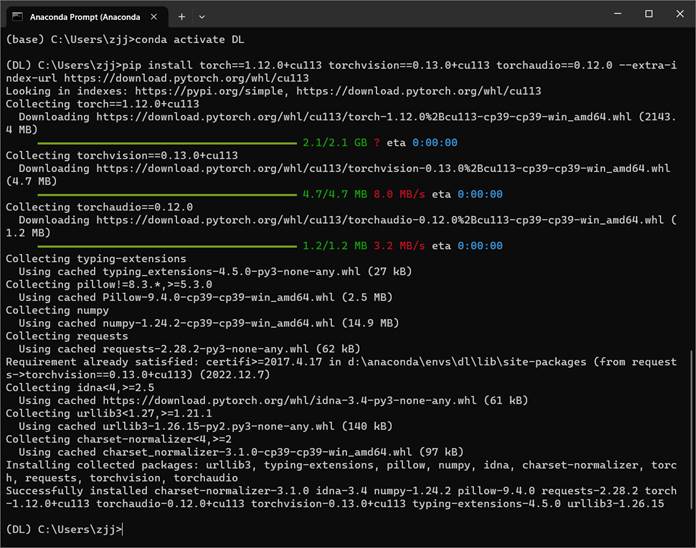696x548 pixels.
Task: Click 'Requirement already satisfied: certifi' line
Action: click(341, 368)
